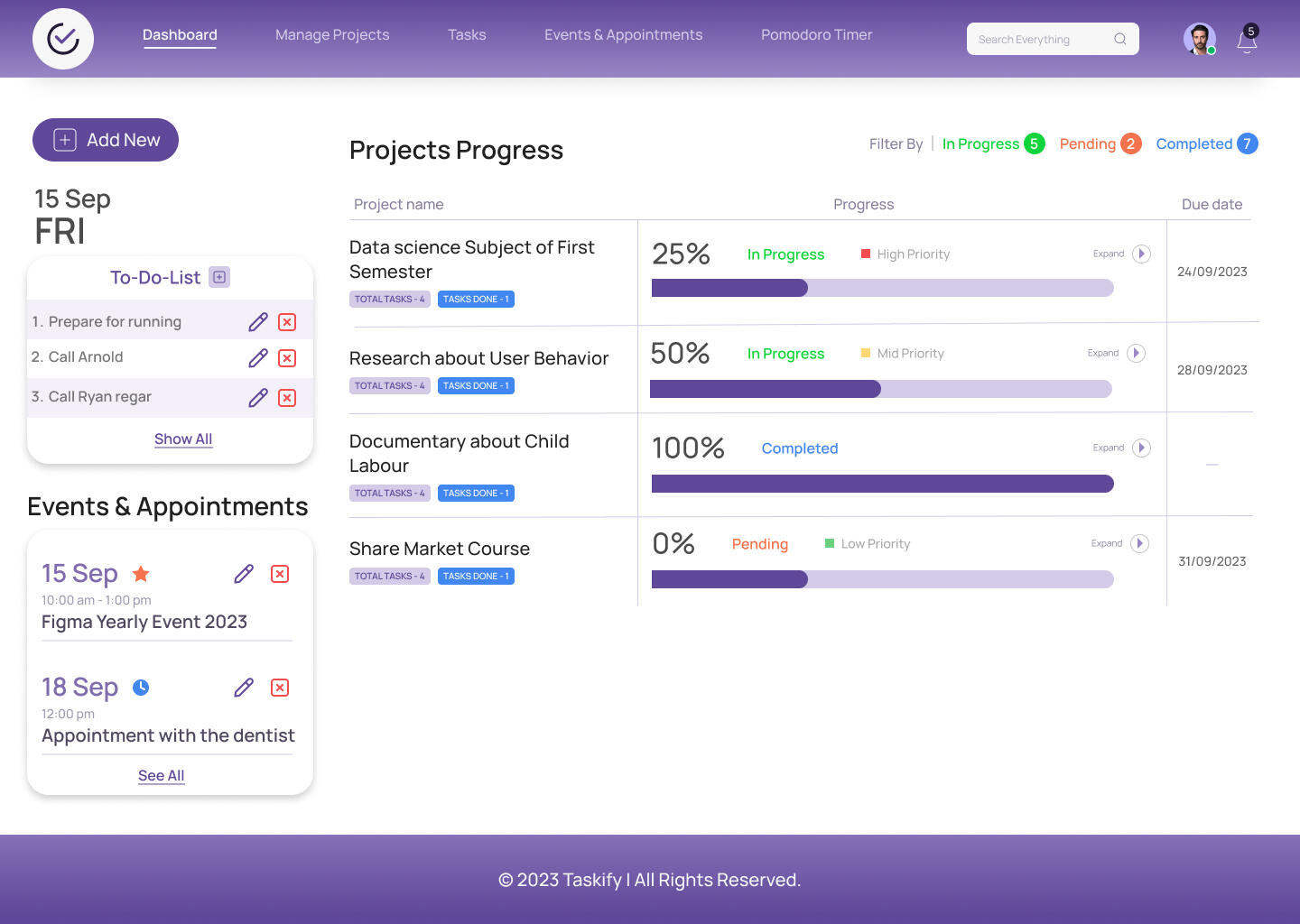Click the add icon beside To-Do-List
Screen dimensions: 1300x924
pyautogui.click(x=219, y=277)
